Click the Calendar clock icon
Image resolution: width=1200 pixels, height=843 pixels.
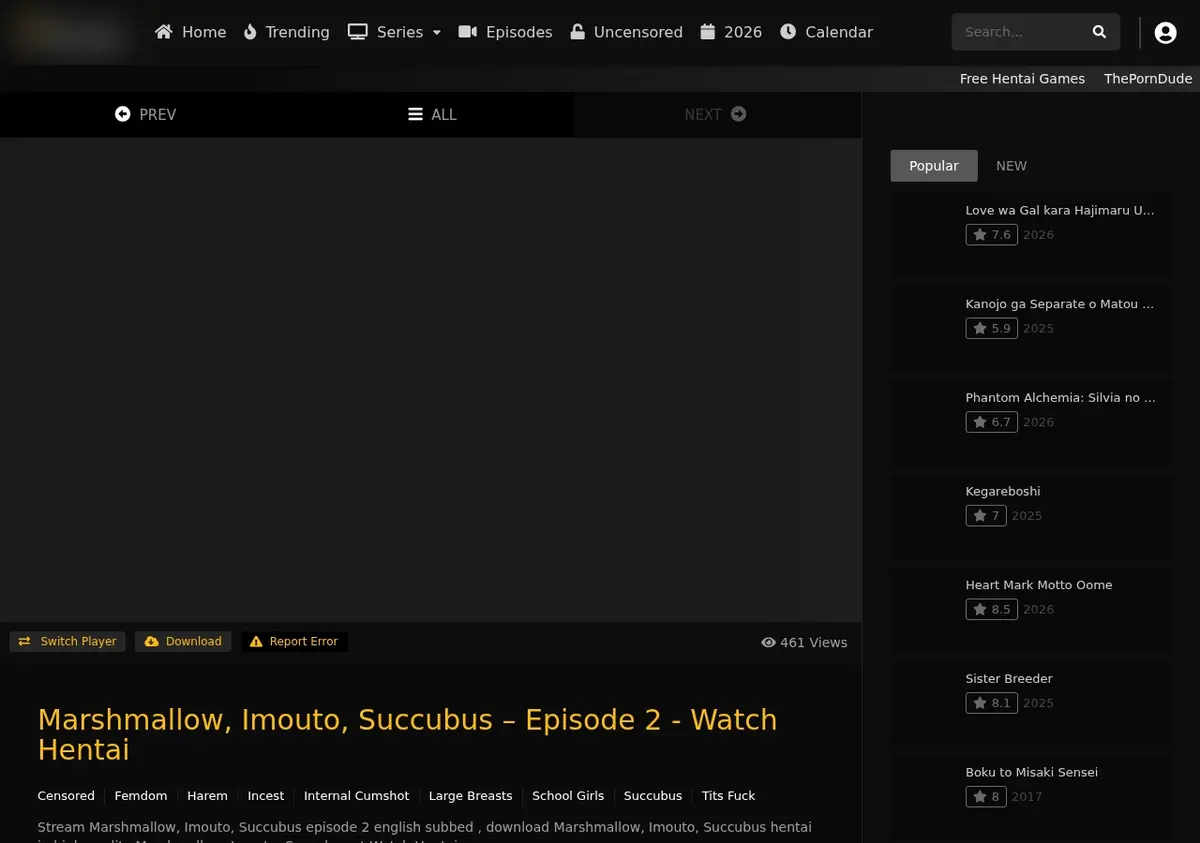click(788, 32)
